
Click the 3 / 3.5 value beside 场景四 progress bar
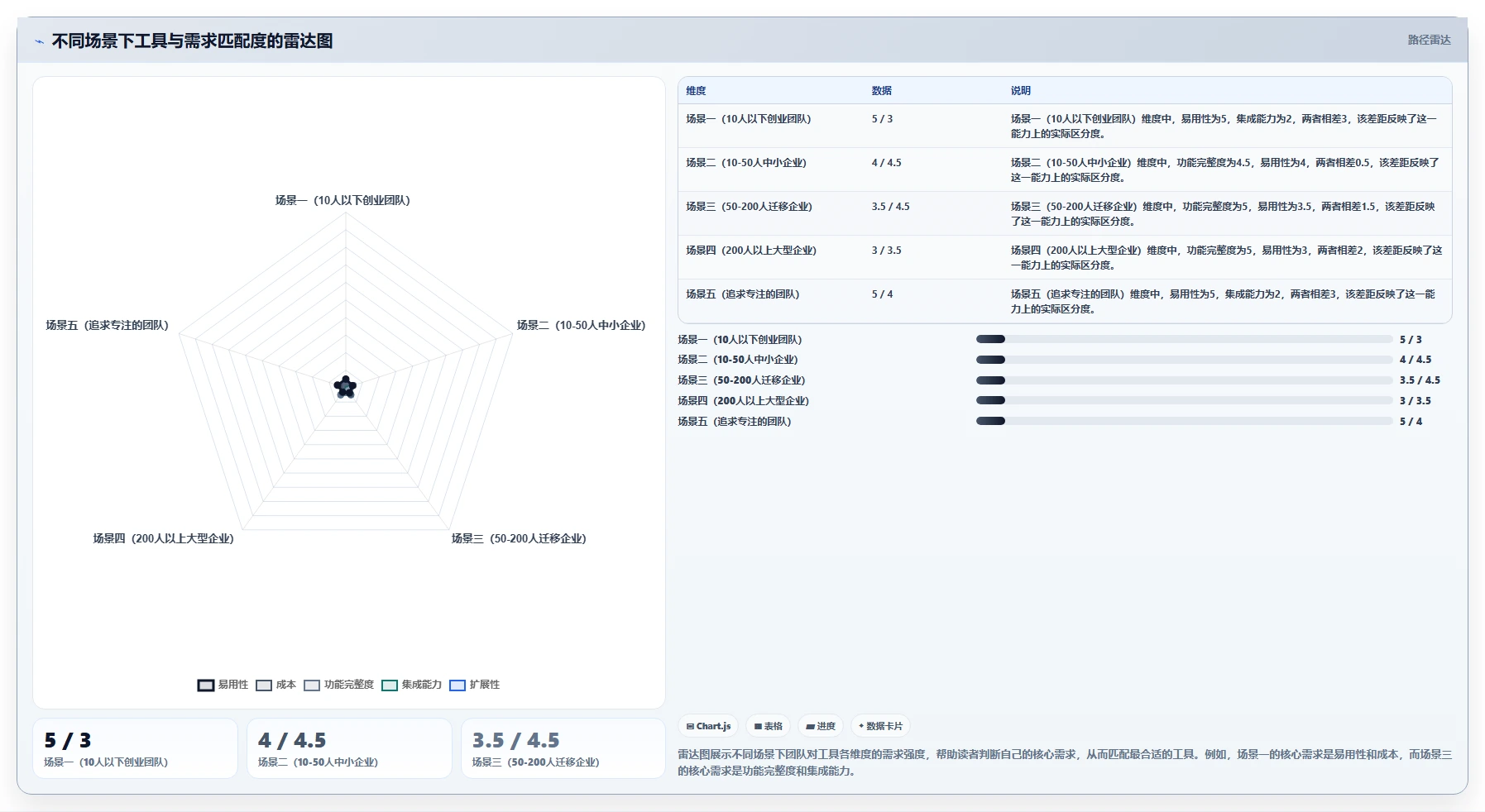click(x=1415, y=400)
